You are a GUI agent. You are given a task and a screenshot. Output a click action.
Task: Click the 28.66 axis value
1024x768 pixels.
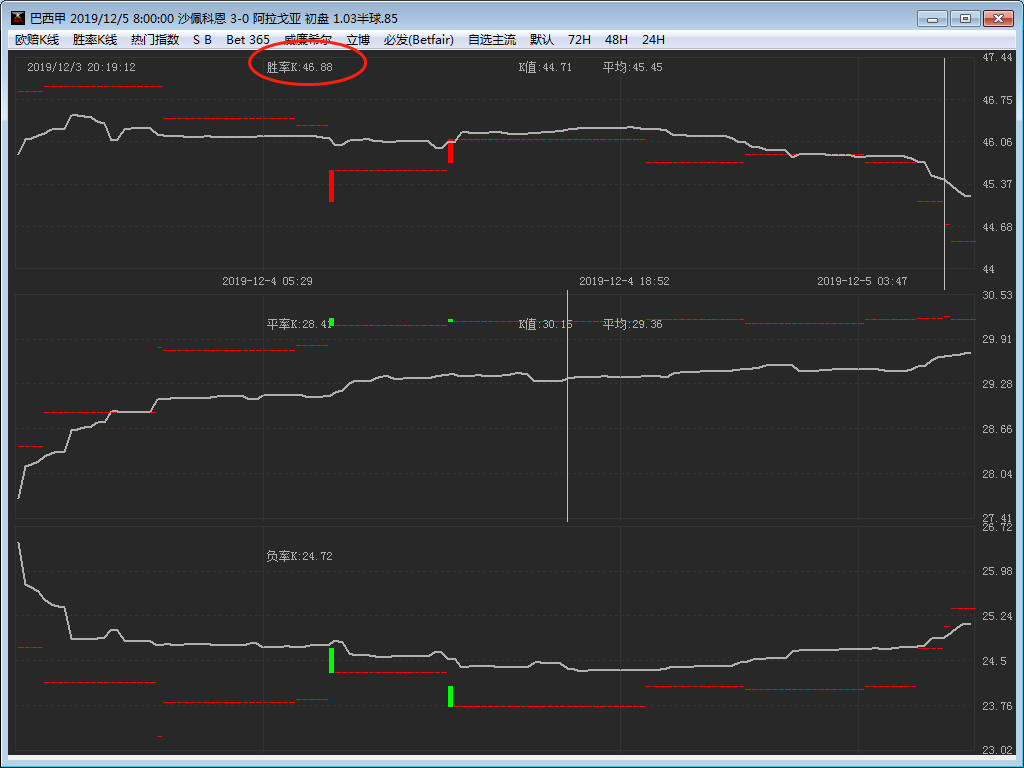[x=997, y=429]
